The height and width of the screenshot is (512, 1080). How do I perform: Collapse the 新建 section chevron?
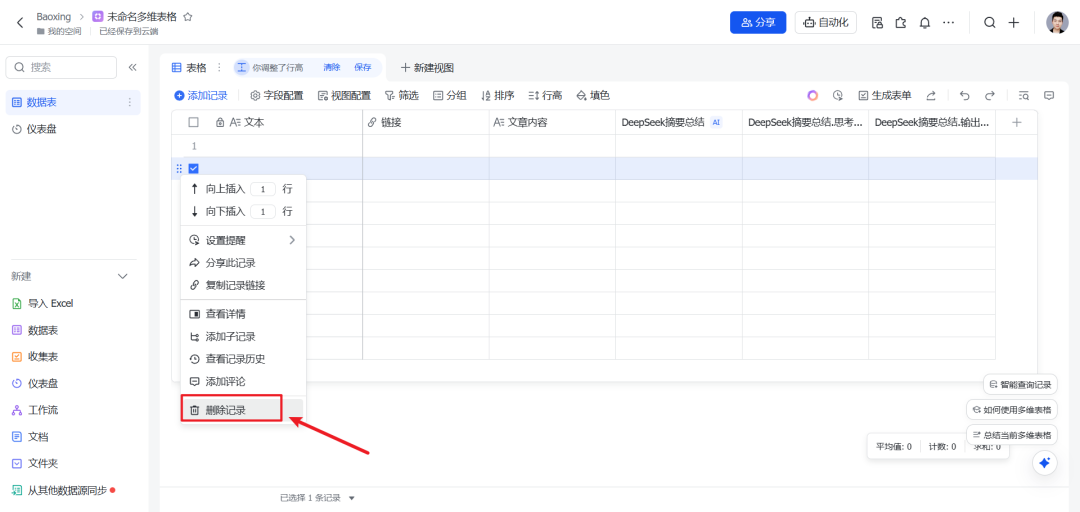123,276
